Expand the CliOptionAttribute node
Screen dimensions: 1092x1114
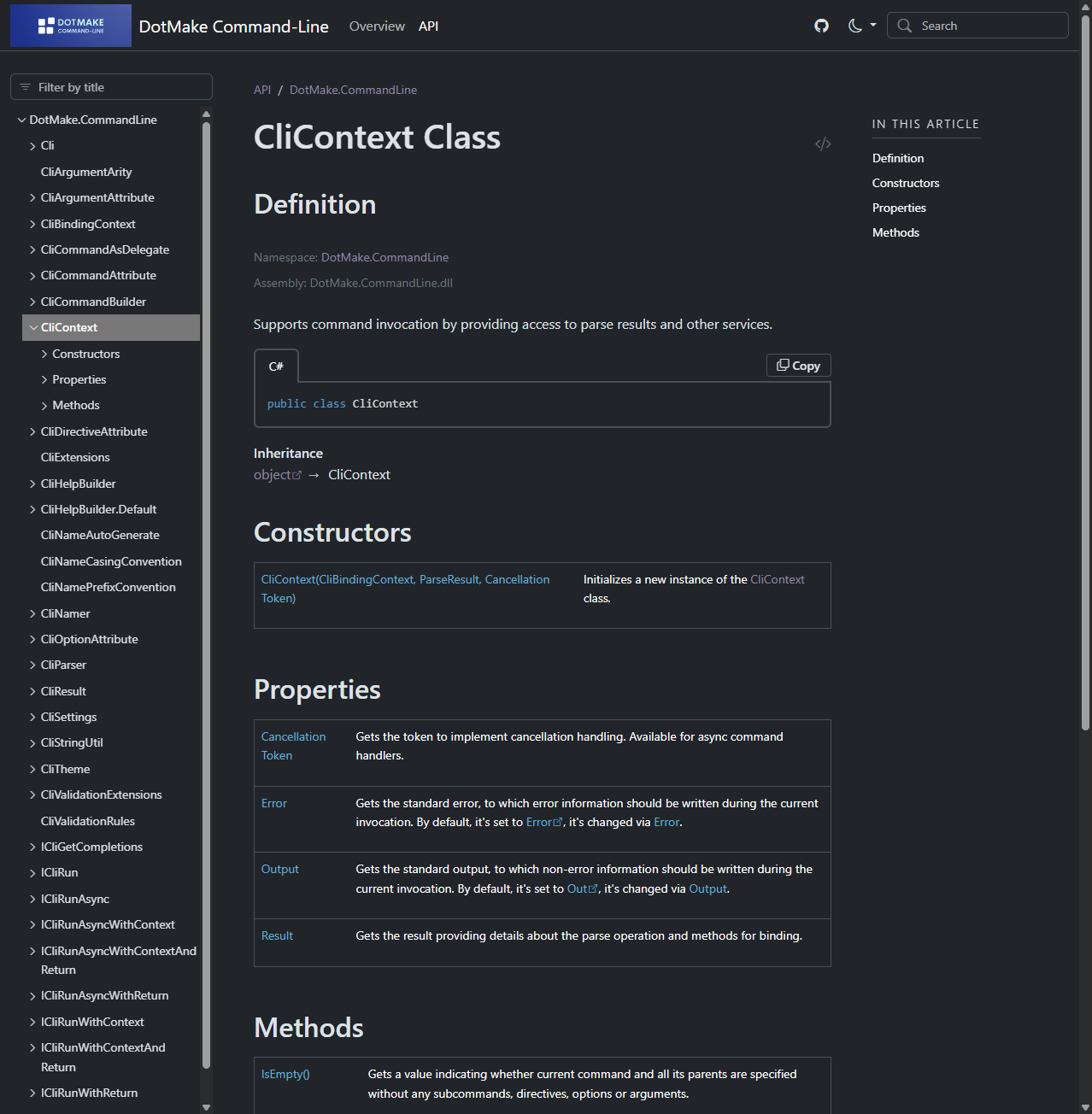[32, 639]
